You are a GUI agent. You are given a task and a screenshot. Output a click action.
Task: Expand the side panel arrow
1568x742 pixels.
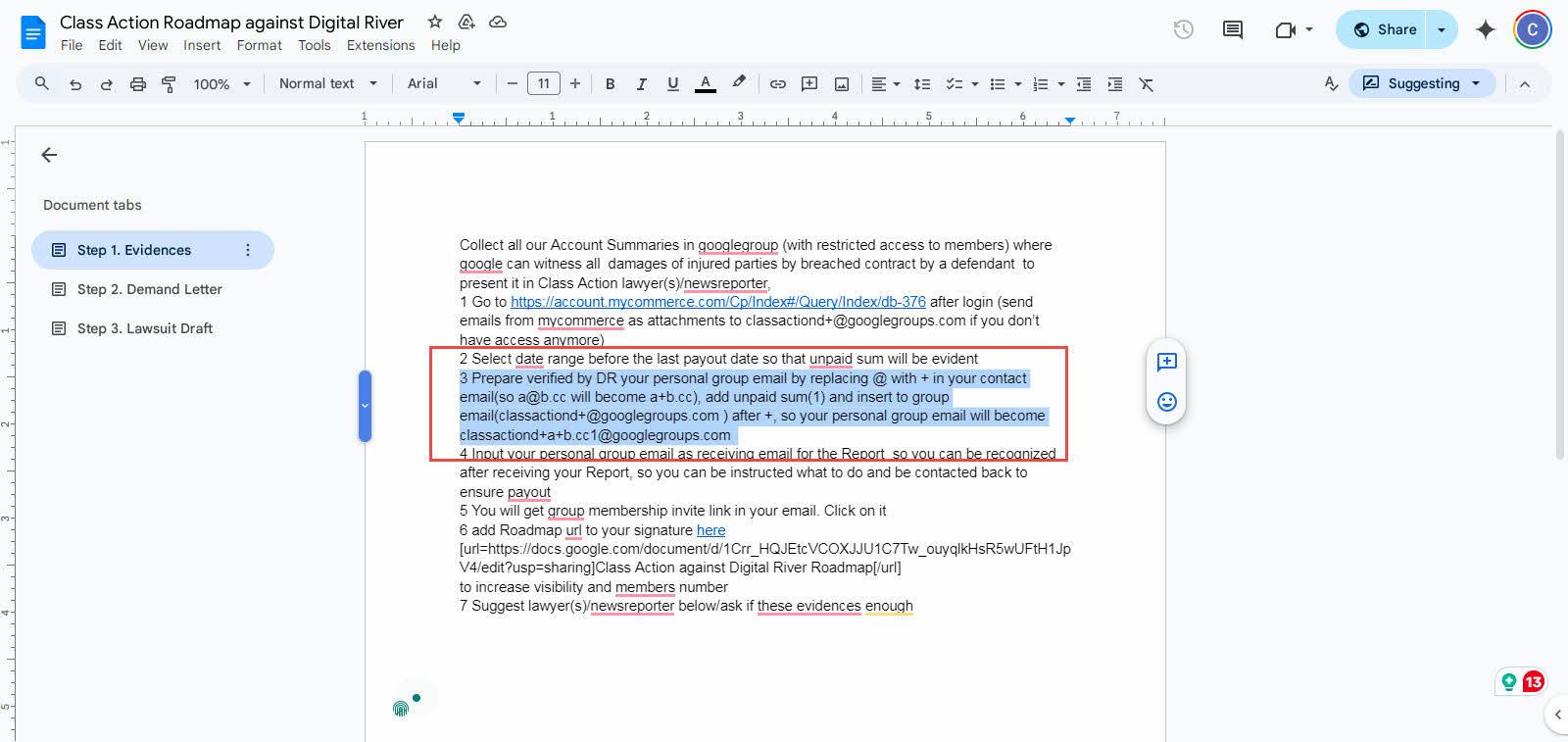pos(1557,715)
